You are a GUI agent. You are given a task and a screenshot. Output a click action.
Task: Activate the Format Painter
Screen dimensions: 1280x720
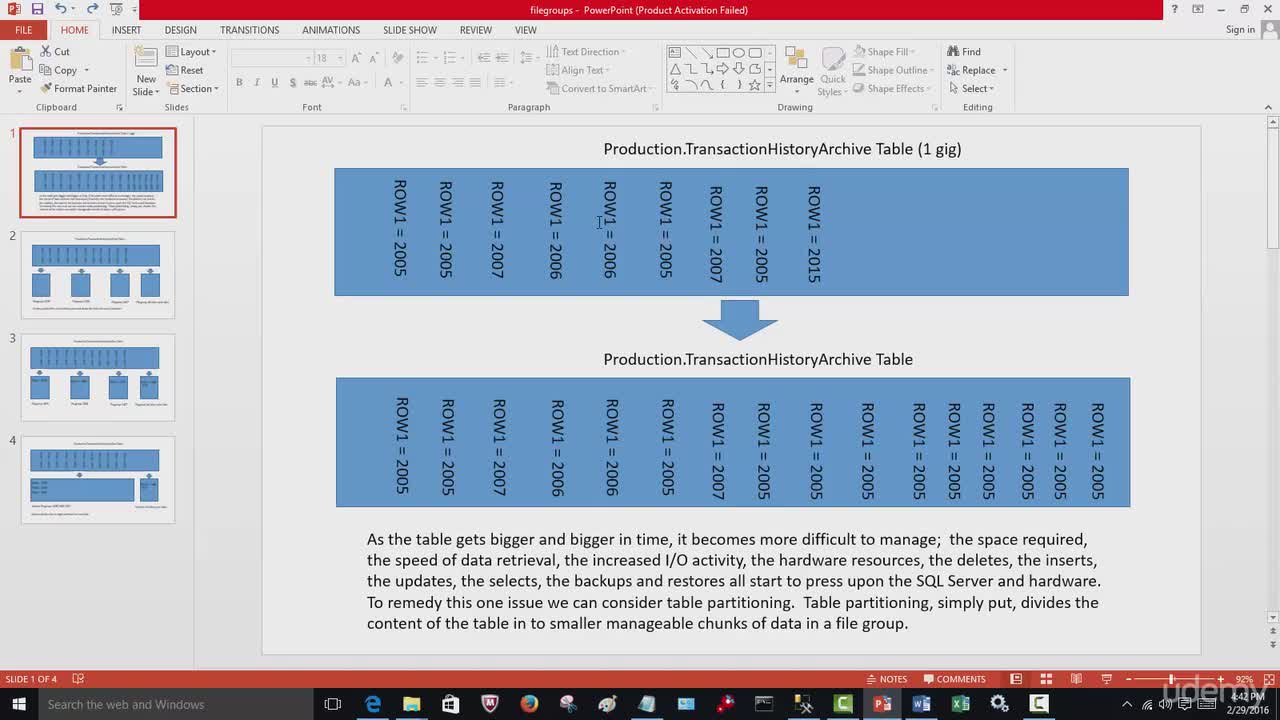coord(79,88)
